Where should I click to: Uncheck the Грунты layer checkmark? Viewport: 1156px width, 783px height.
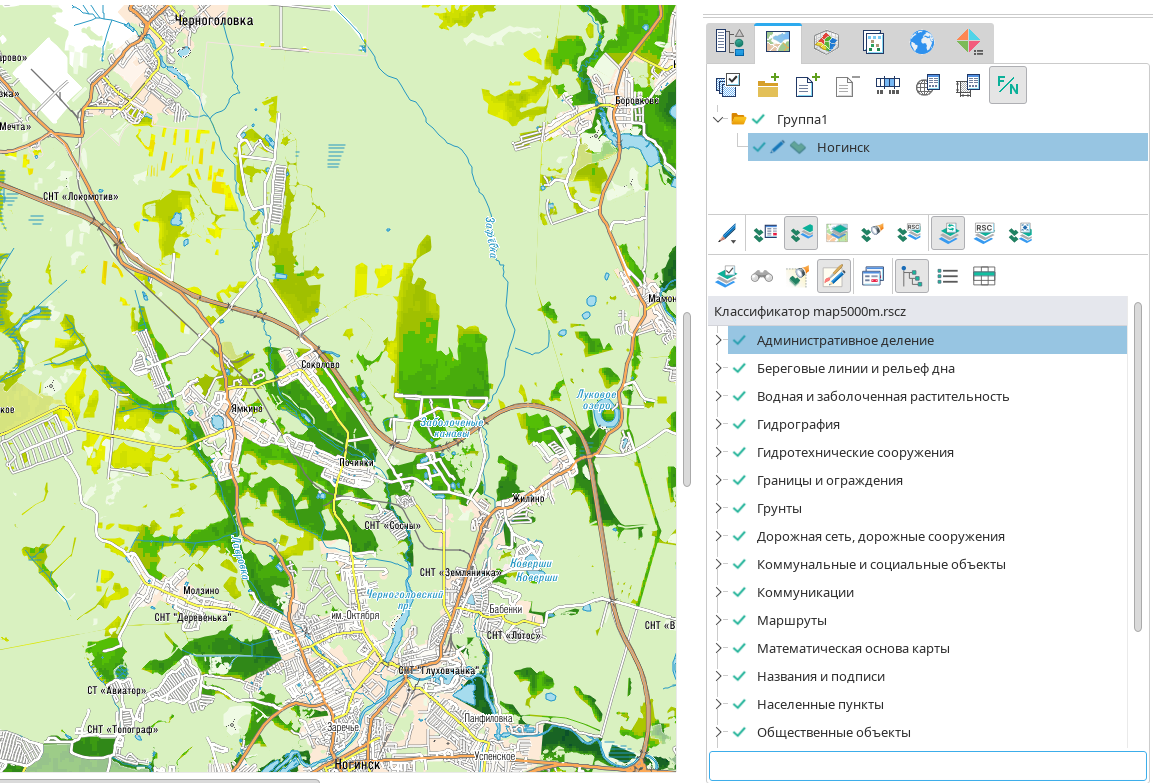[740, 509]
